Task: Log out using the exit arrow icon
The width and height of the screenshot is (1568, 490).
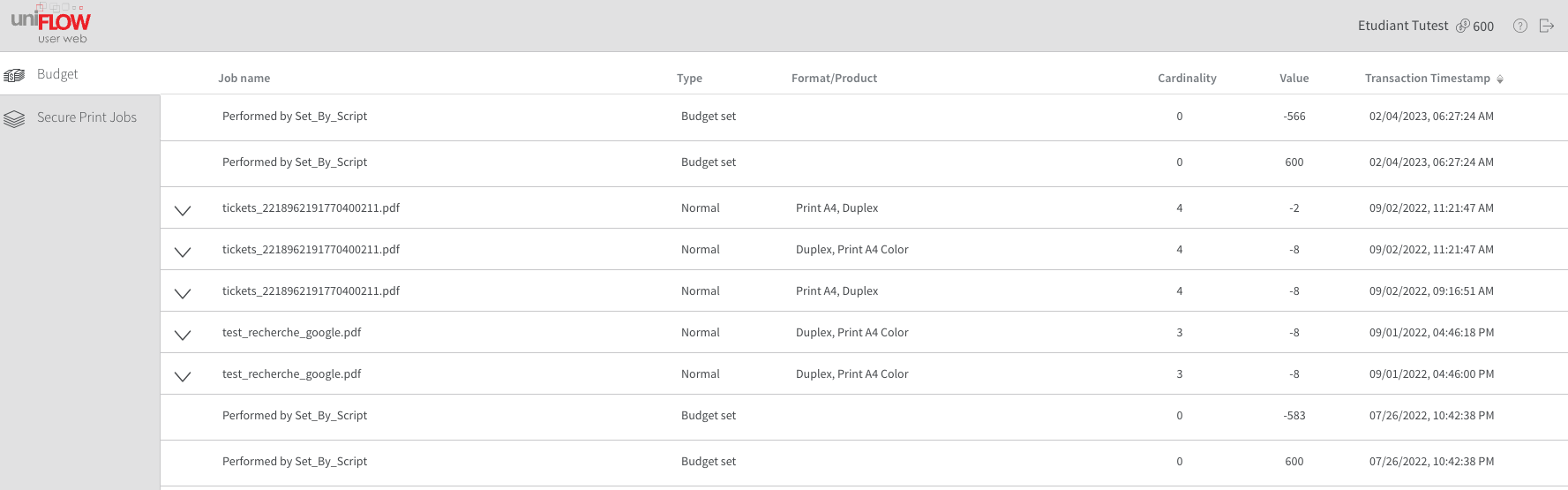Action: click(1546, 26)
